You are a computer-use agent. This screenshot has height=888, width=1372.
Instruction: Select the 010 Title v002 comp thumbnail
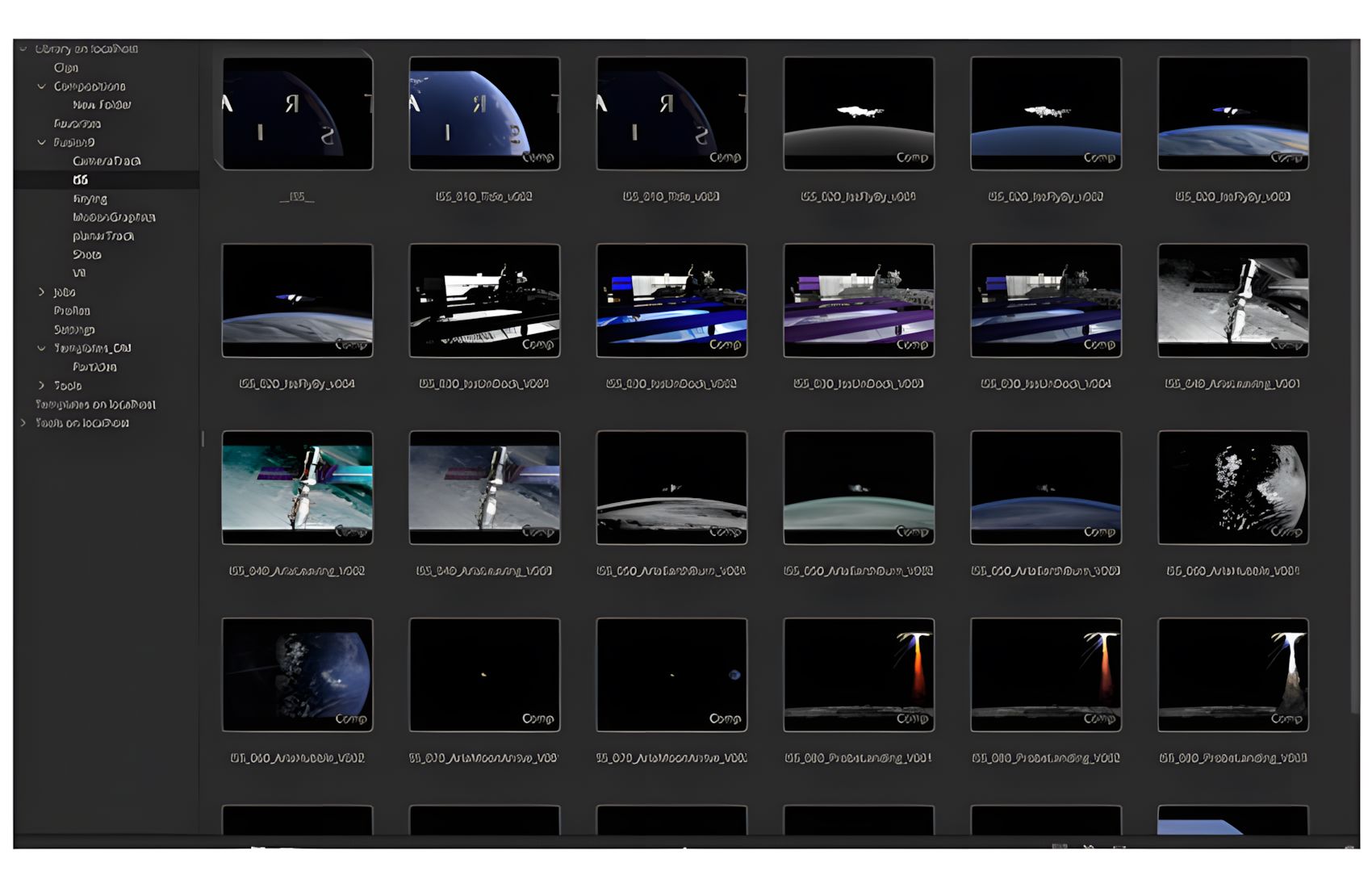484,113
